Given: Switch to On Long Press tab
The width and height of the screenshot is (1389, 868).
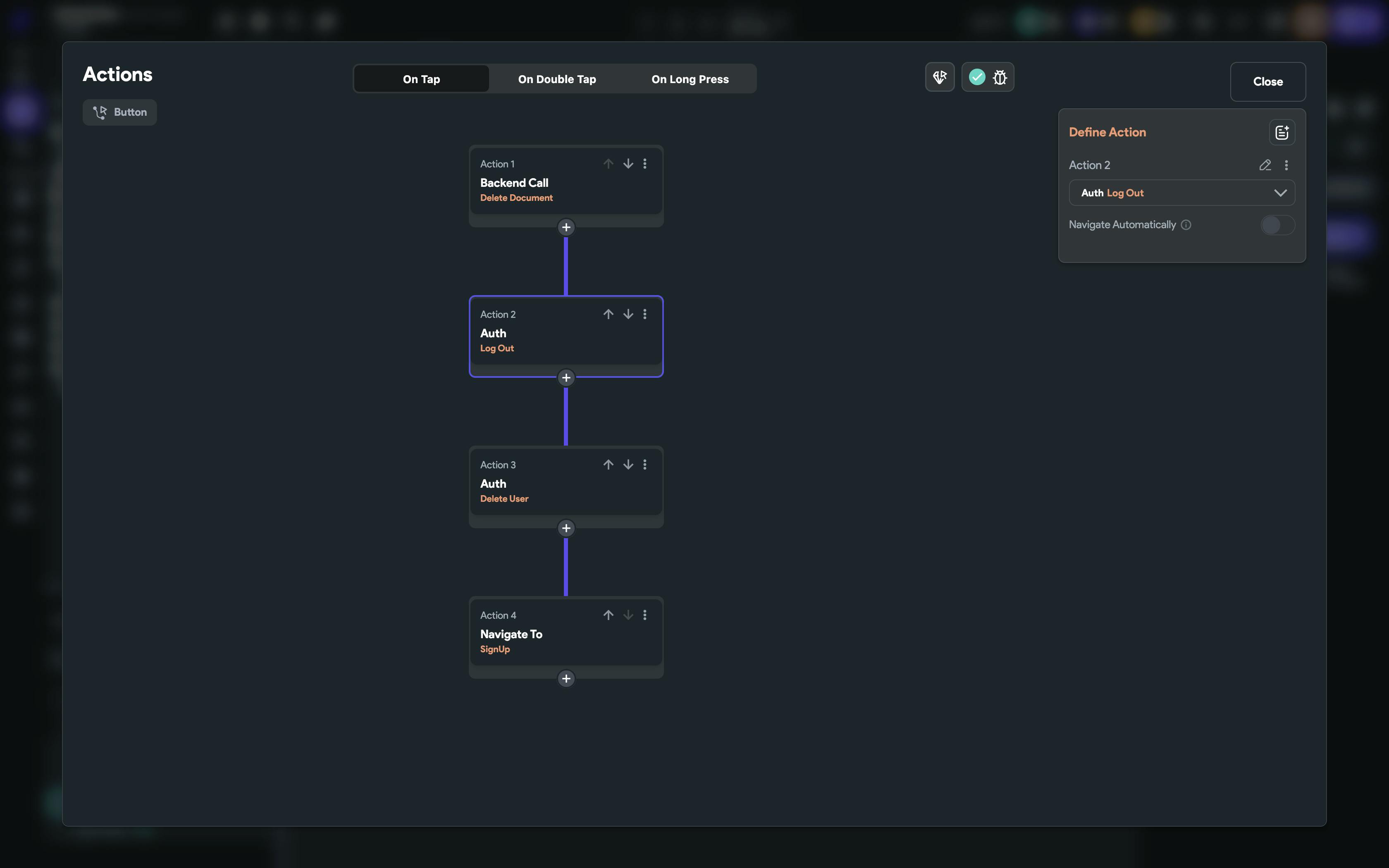Looking at the screenshot, I should [690, 79].
